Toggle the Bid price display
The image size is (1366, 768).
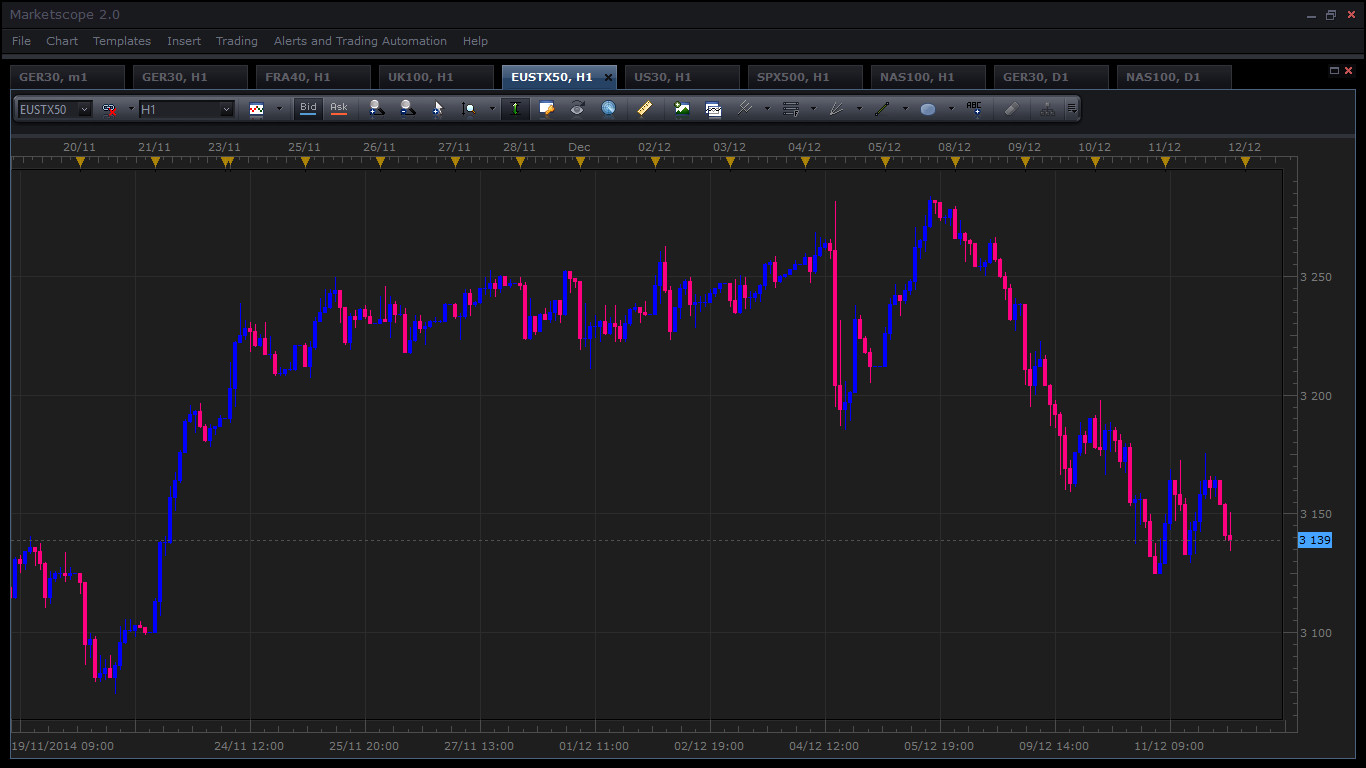pos(308,108)
